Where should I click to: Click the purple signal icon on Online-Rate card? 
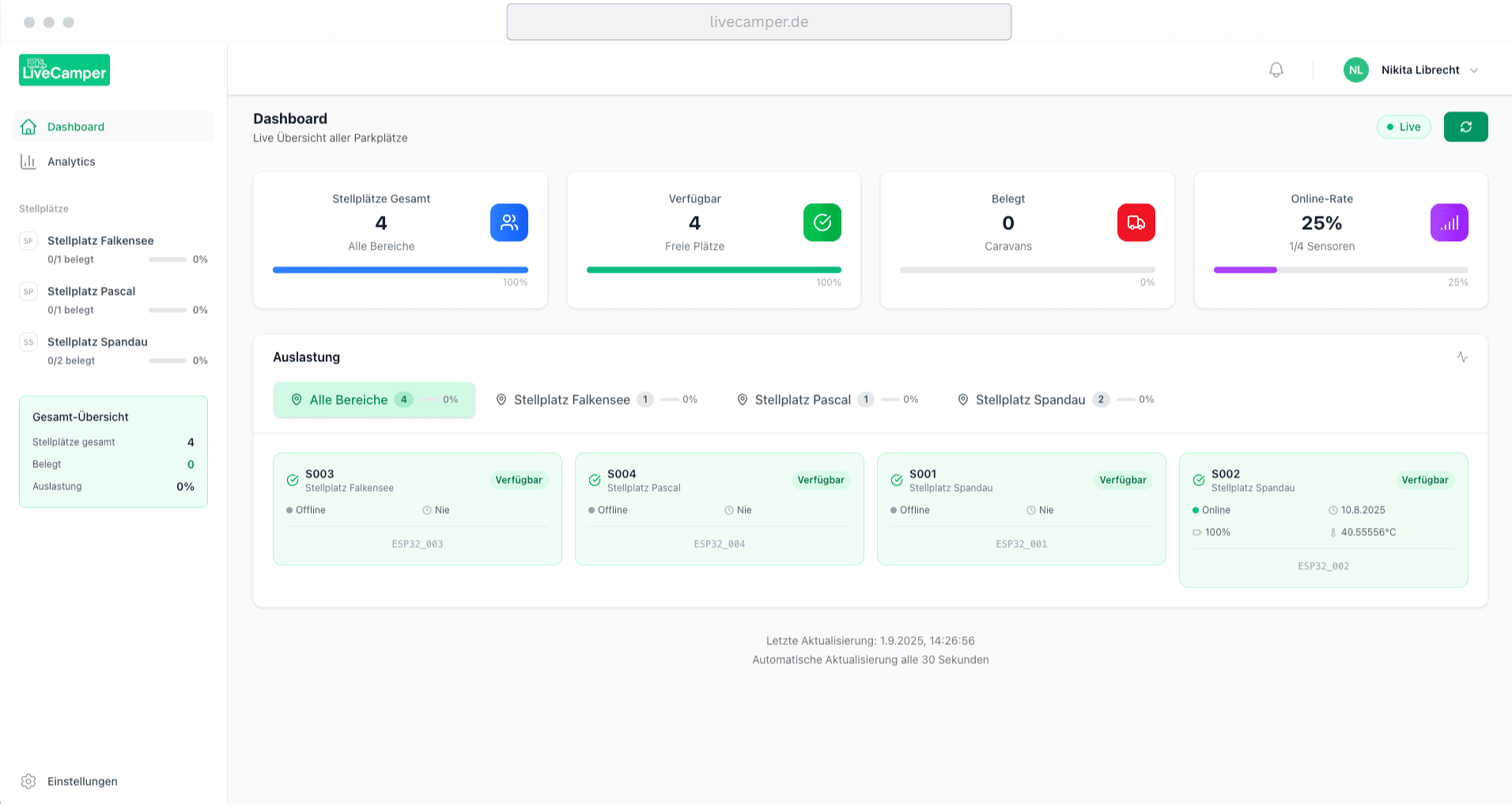tap(1449, 222)
